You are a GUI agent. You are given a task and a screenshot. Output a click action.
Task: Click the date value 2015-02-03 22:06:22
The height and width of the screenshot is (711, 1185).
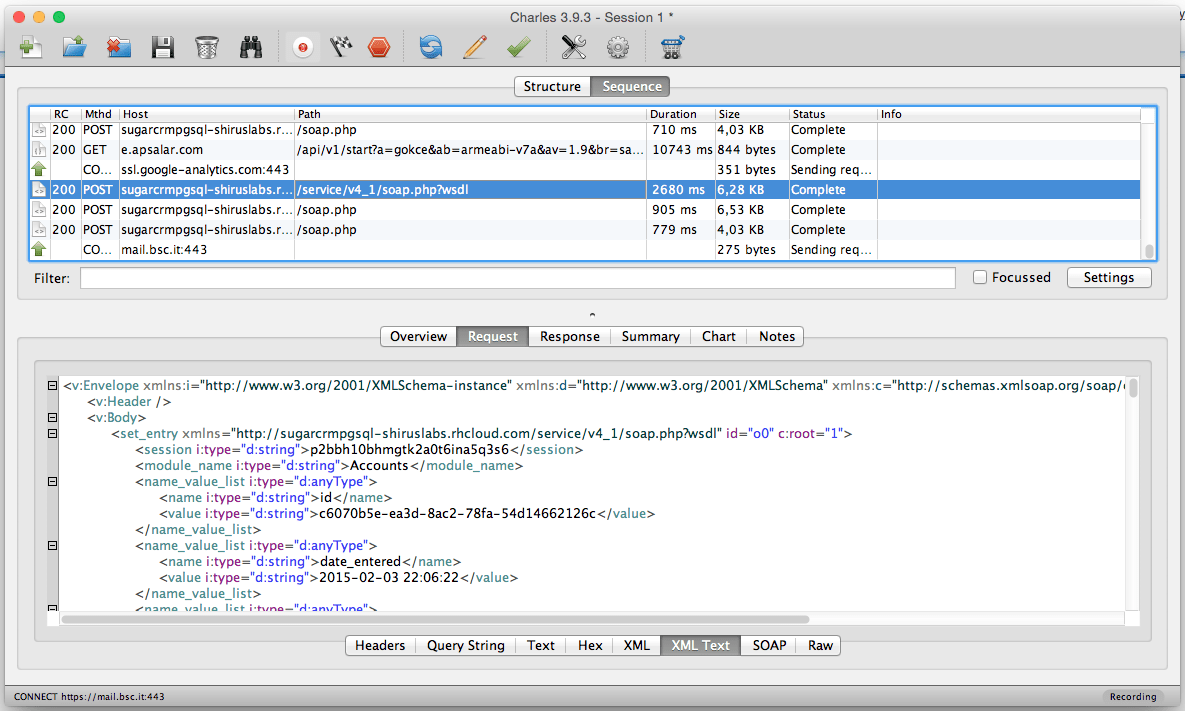389,577
